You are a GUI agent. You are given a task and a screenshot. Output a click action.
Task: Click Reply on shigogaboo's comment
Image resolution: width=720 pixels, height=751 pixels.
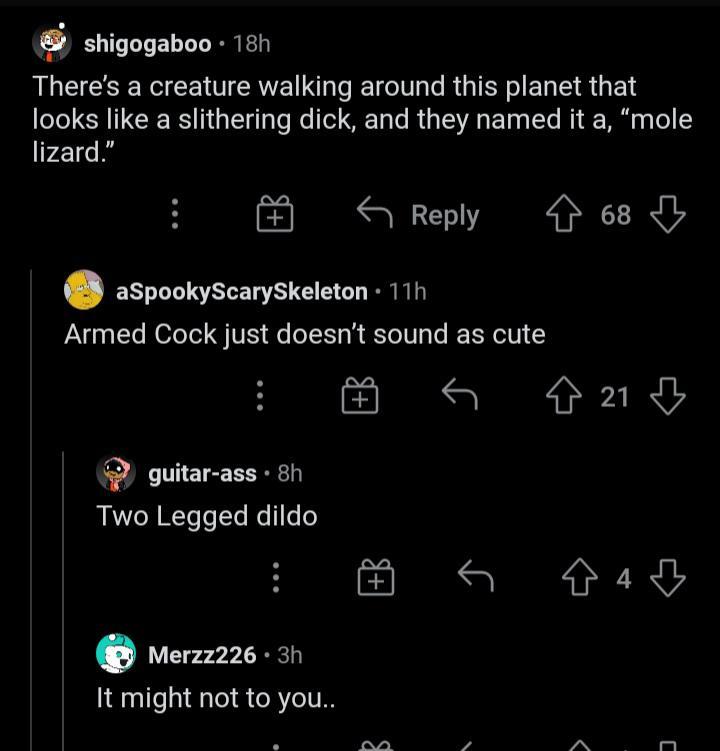(419, 214)
